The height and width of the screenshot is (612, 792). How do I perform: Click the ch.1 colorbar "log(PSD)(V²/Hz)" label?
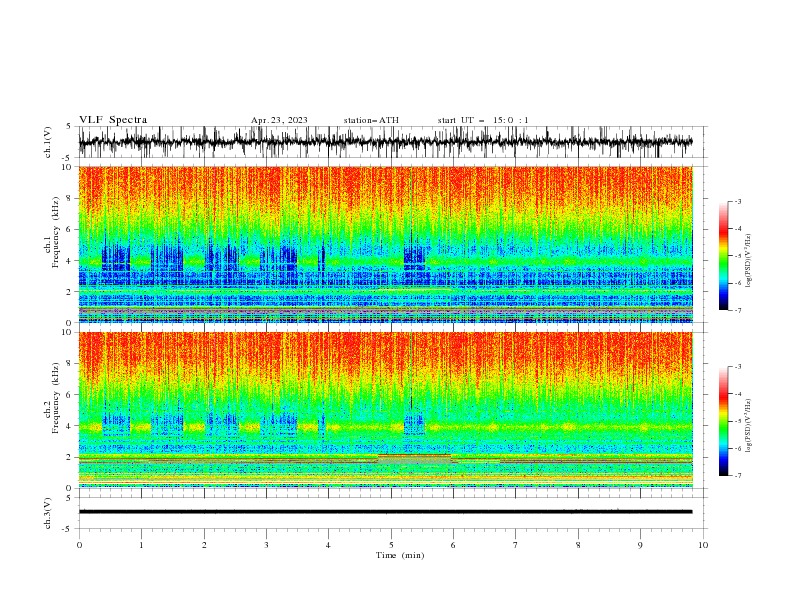pyautogui.click(x=748, y=262)
